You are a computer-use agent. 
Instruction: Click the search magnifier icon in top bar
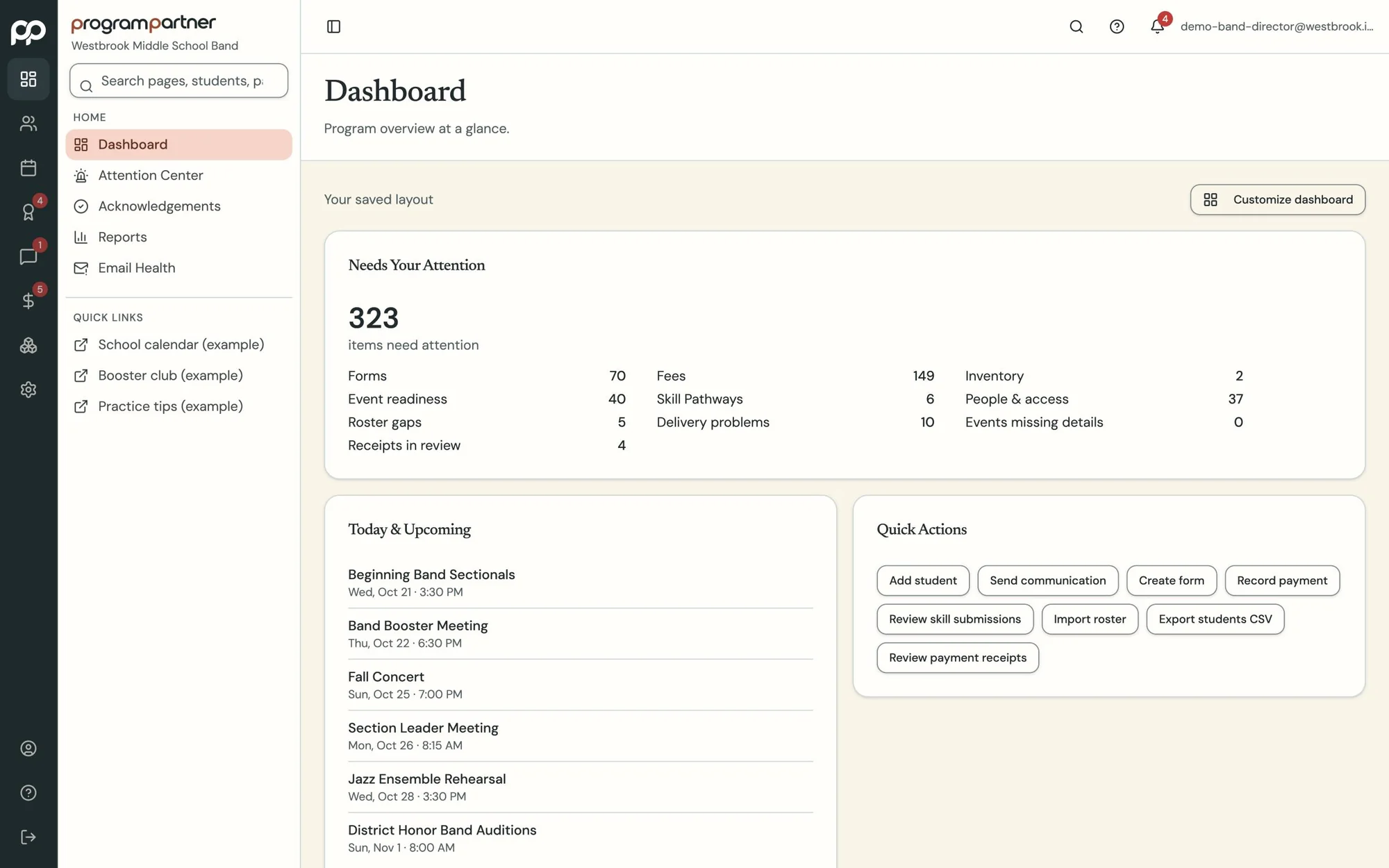1076,26
